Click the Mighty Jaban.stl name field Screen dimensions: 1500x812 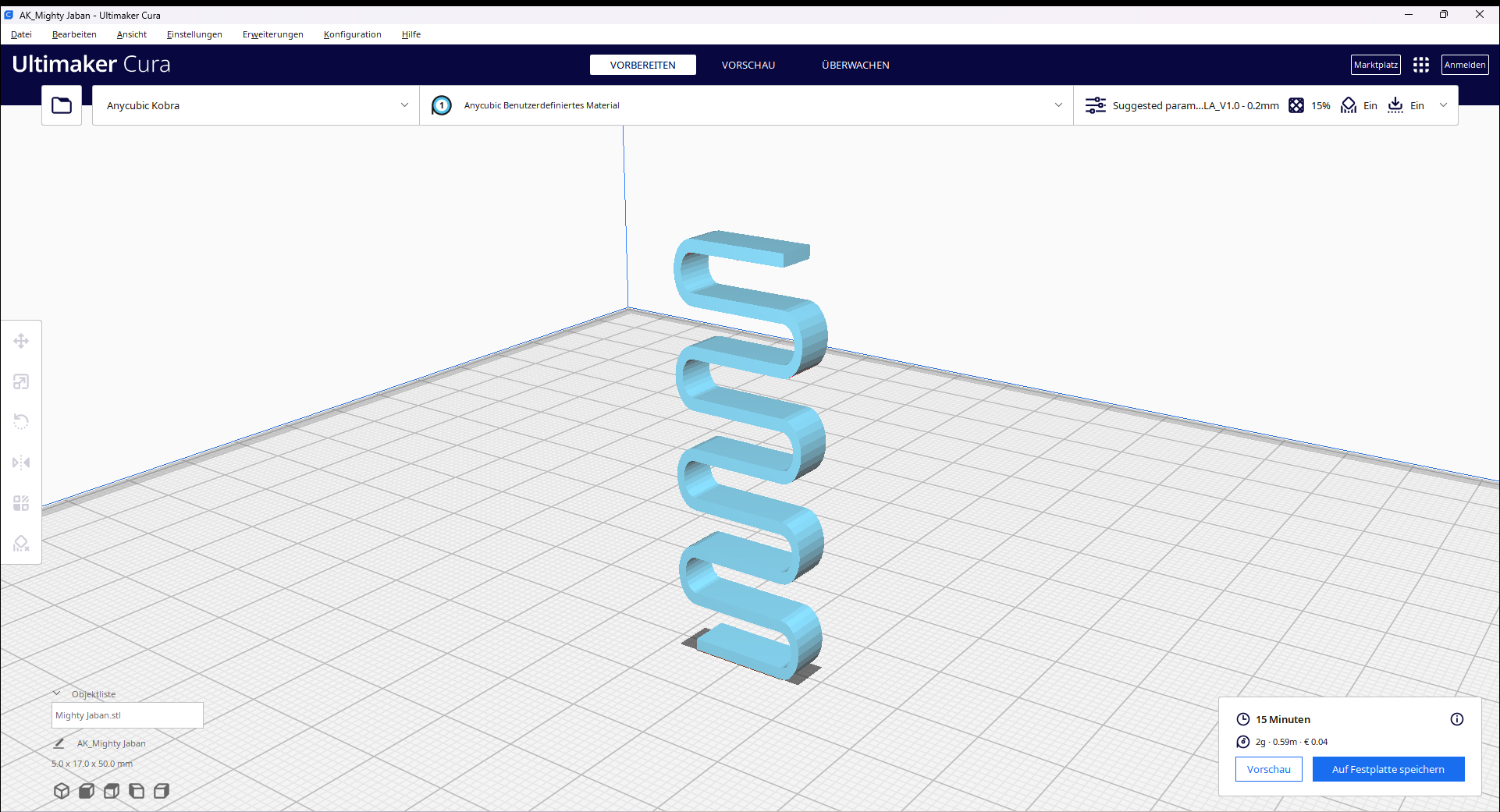(x=127, y=714)
